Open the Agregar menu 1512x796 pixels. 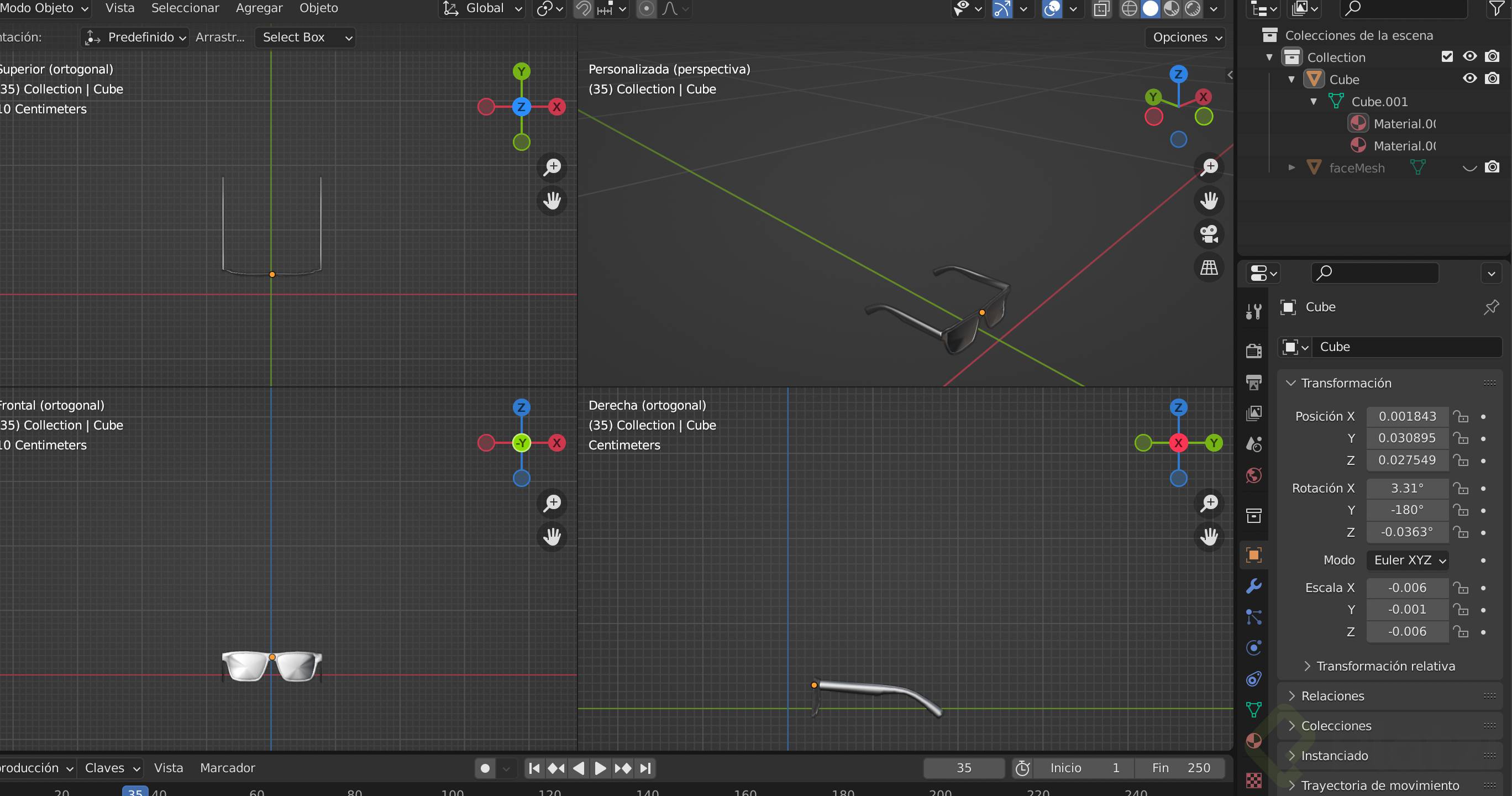click(x=259, y=8)
